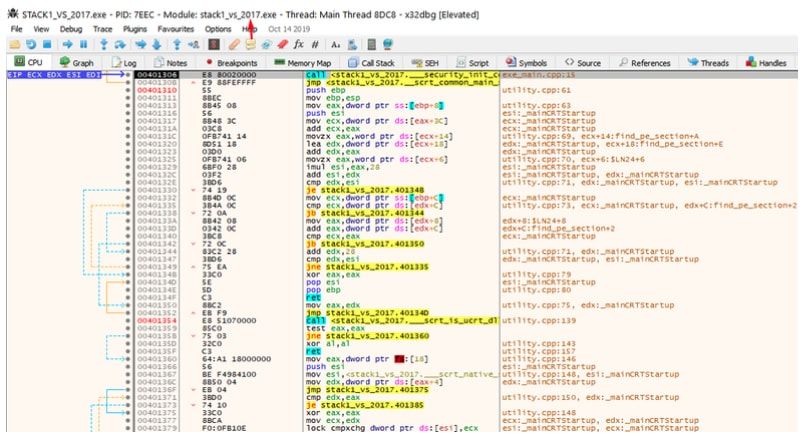Open the Call Stack tab
Viewport: 806px width, 436px height.
point(372,63)
